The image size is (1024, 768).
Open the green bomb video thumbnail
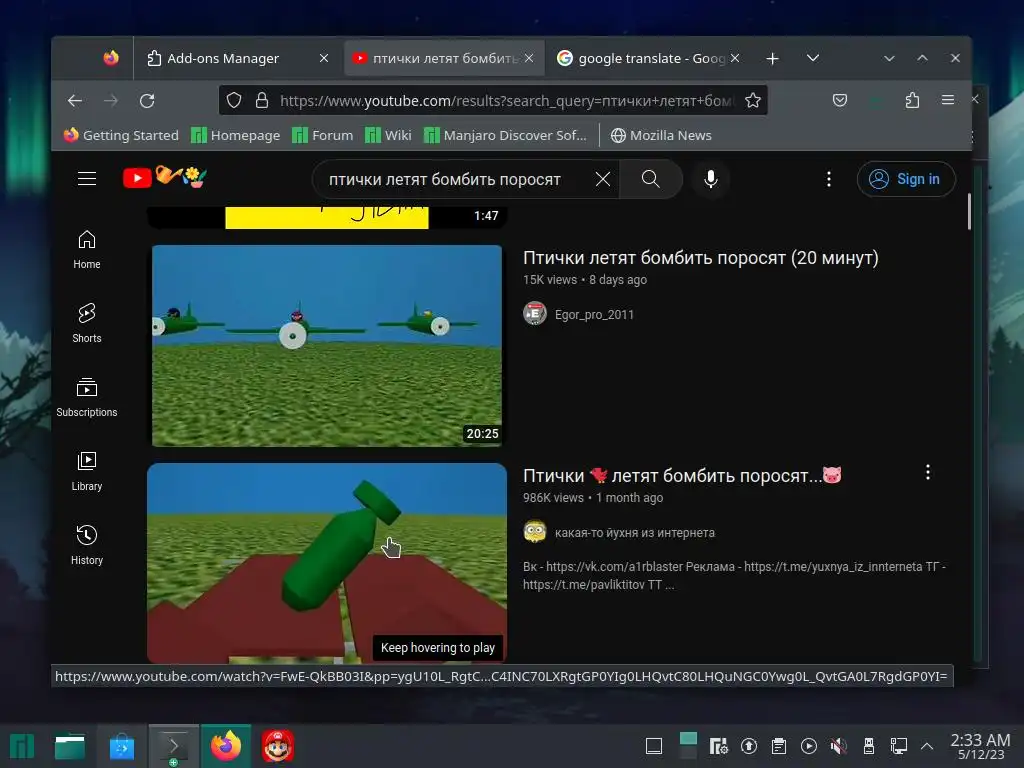[327, 563]
